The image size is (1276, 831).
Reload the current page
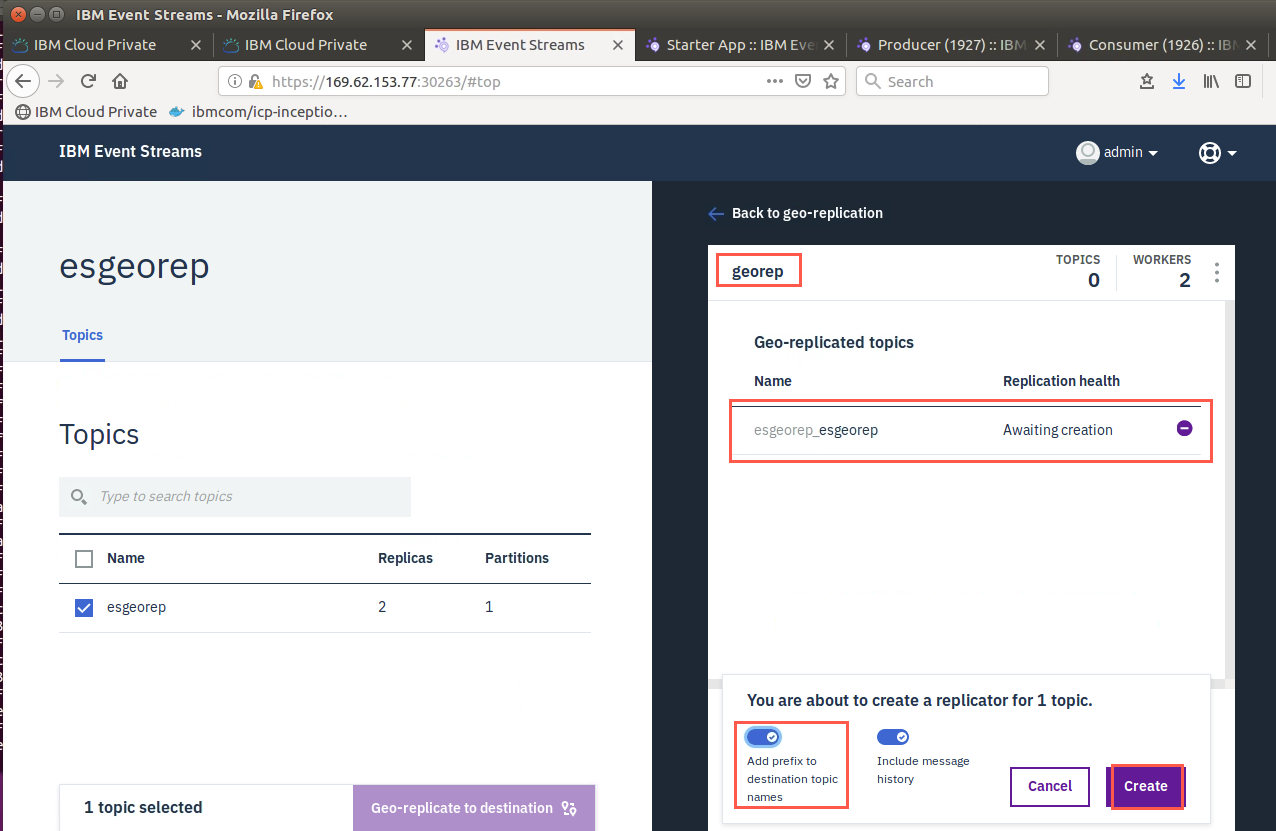[x=88, y=81]
